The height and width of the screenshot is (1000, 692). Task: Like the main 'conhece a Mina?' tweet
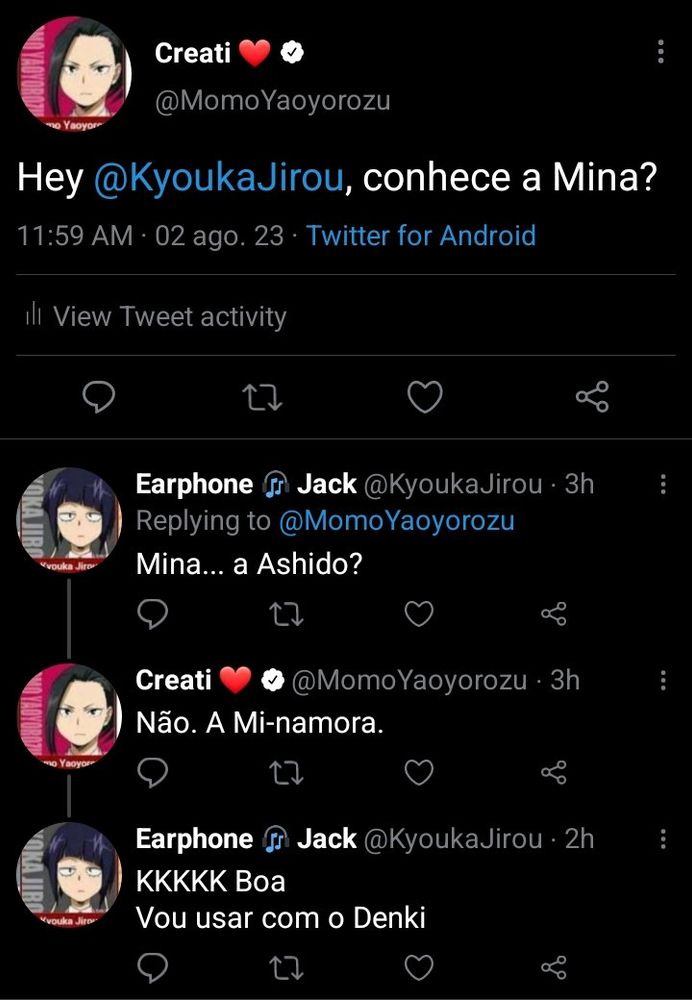pyautogui.click(x=426, y=398)
